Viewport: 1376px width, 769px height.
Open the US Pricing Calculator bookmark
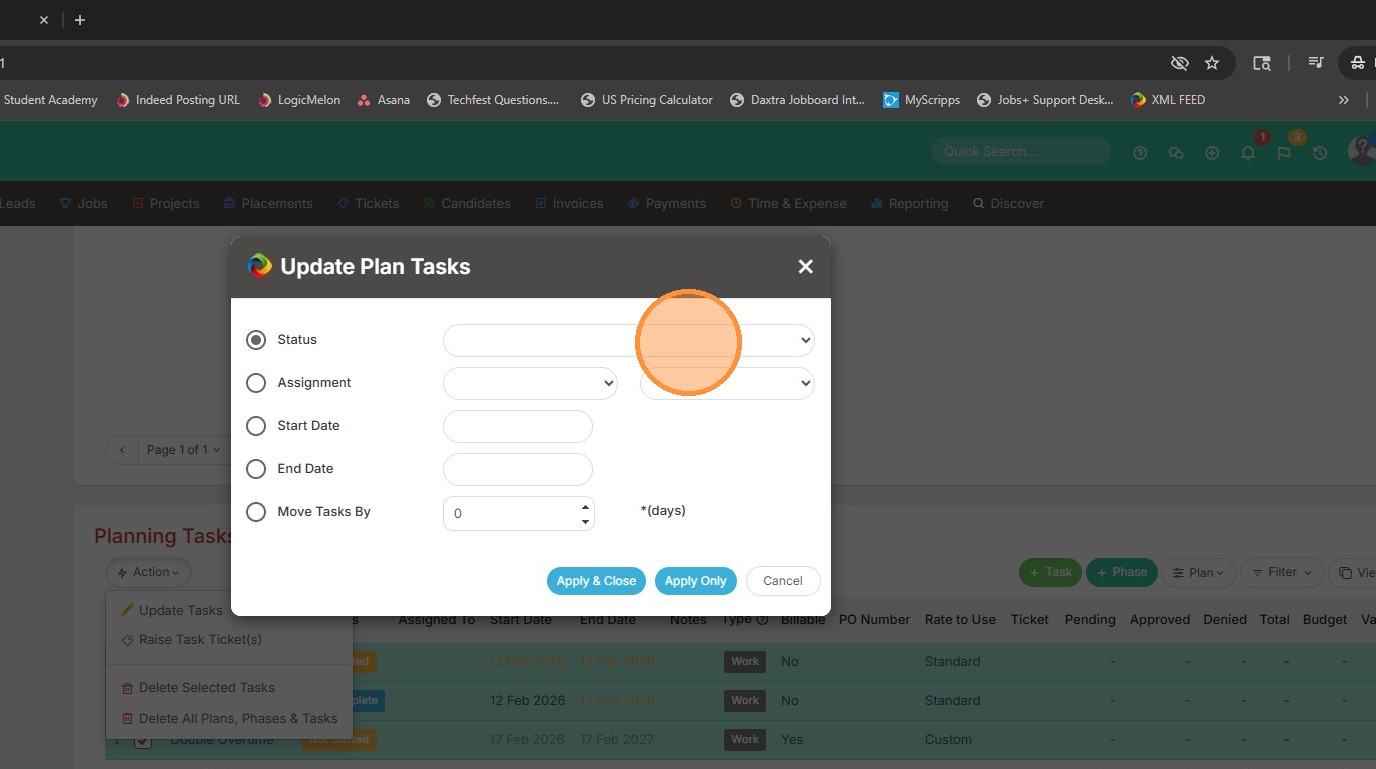647,100
